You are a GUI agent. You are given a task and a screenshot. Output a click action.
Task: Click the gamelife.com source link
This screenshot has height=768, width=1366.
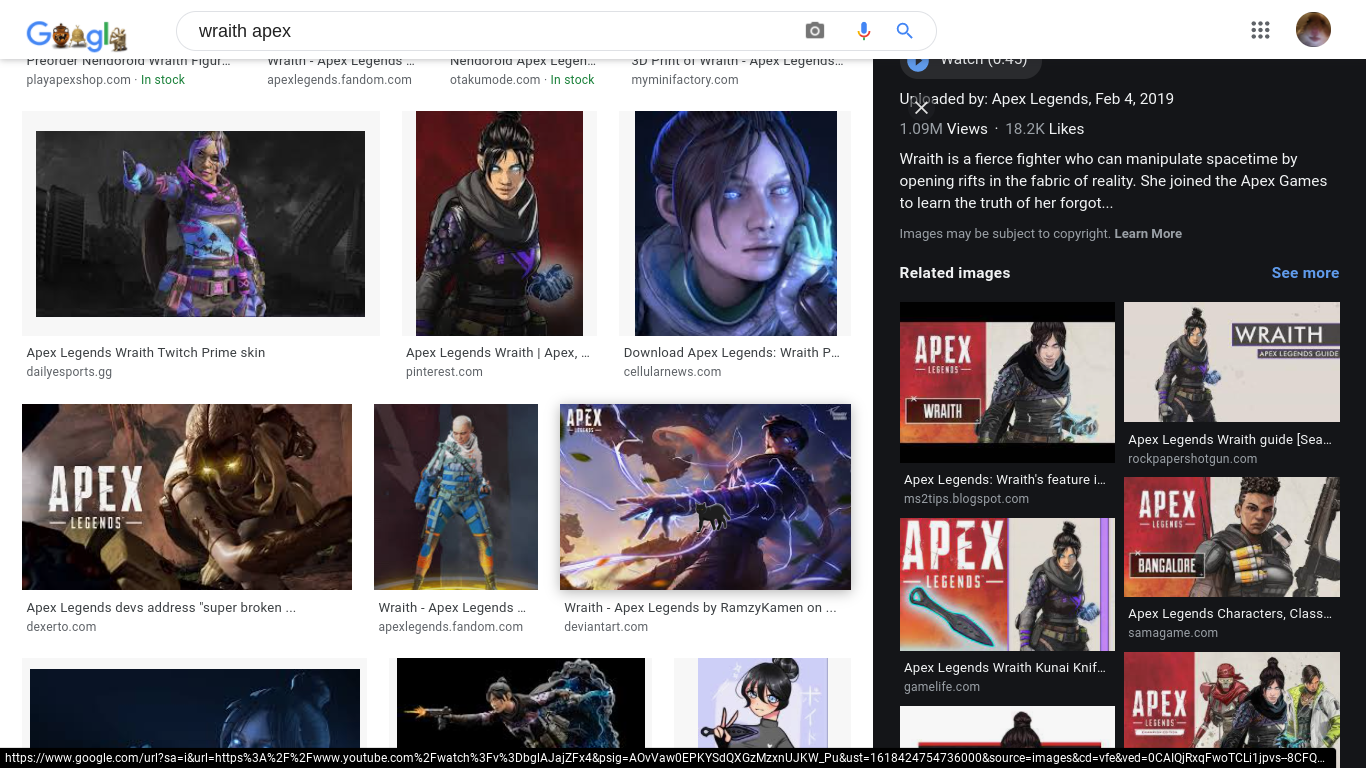942,687
